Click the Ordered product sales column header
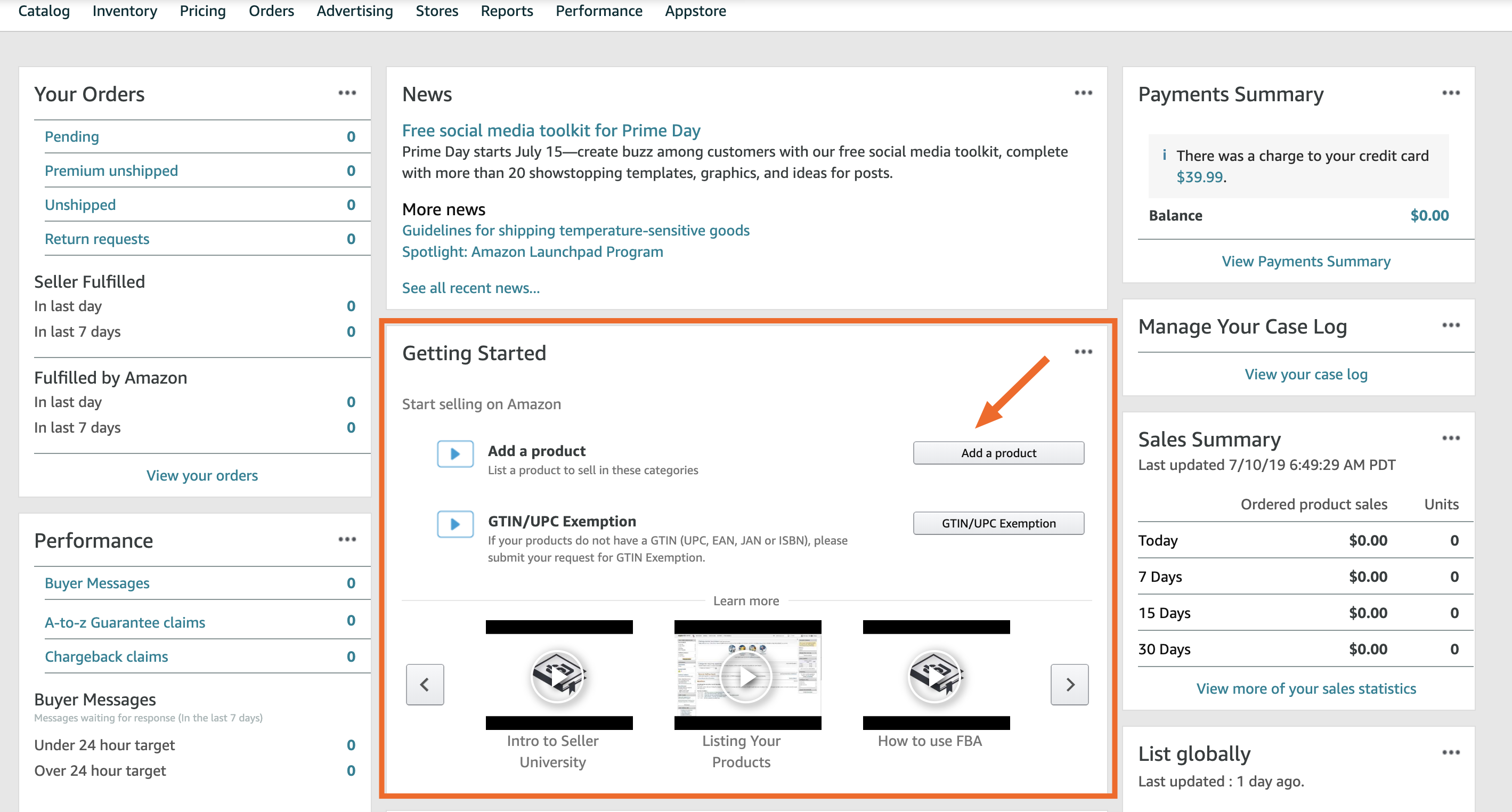The width and height of the screenshot is (1512, 812). coord(1314,505)
